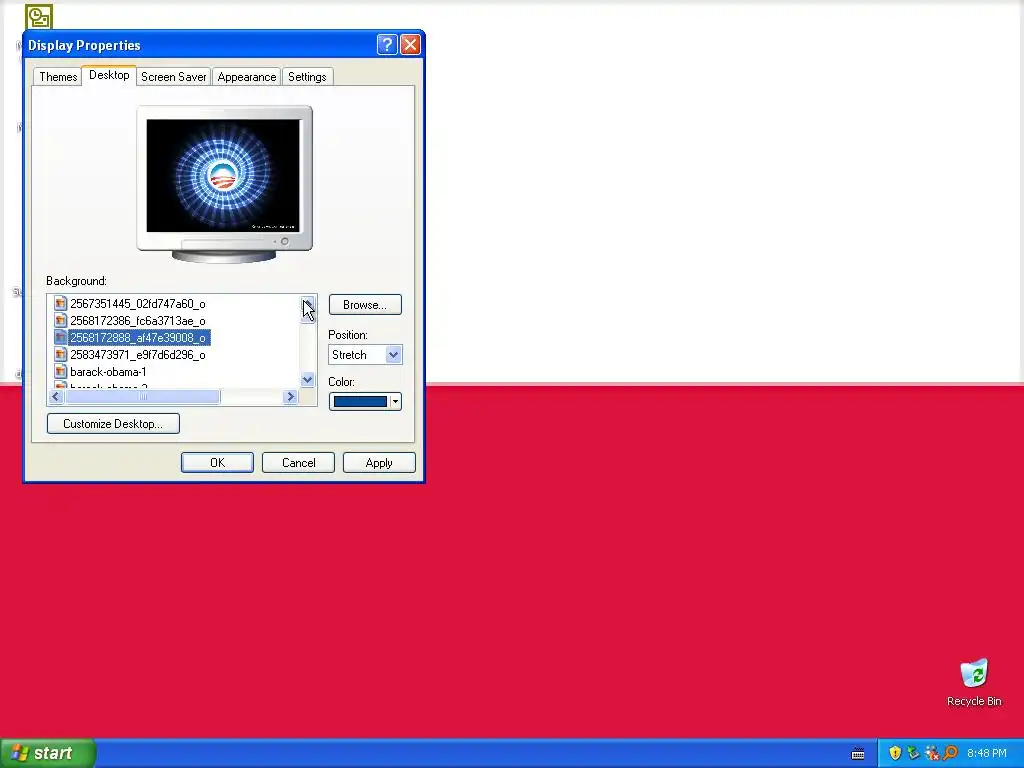Open Customize Desktop... dialog
This screenshot has width=1024, height=768.
pos(113,424)
